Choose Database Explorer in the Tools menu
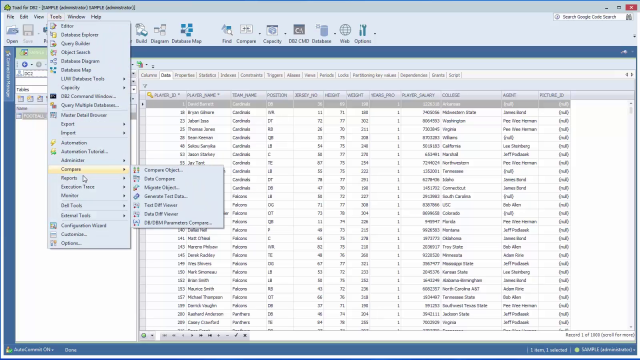This screenshot has width=640, height=360. [89, 35]
